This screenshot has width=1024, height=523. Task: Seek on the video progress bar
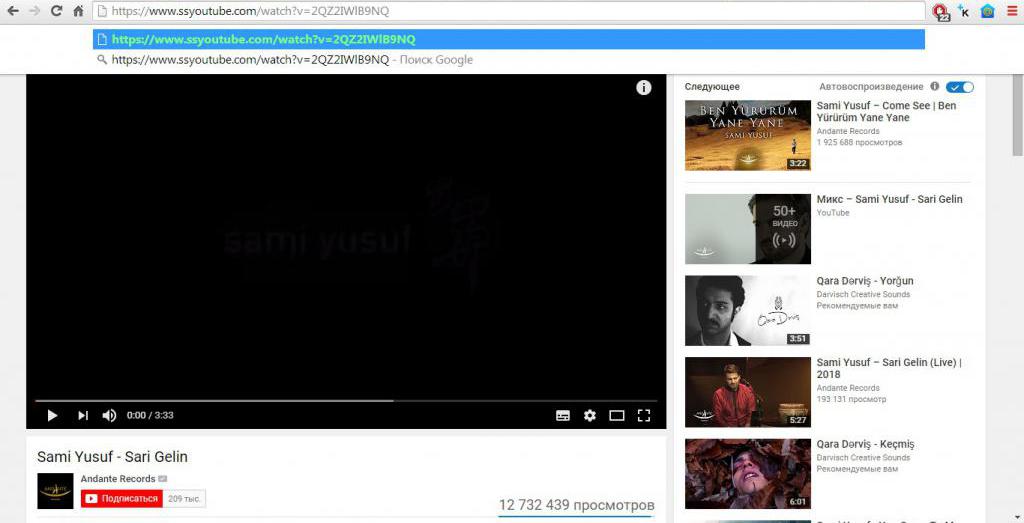point(346,400)
